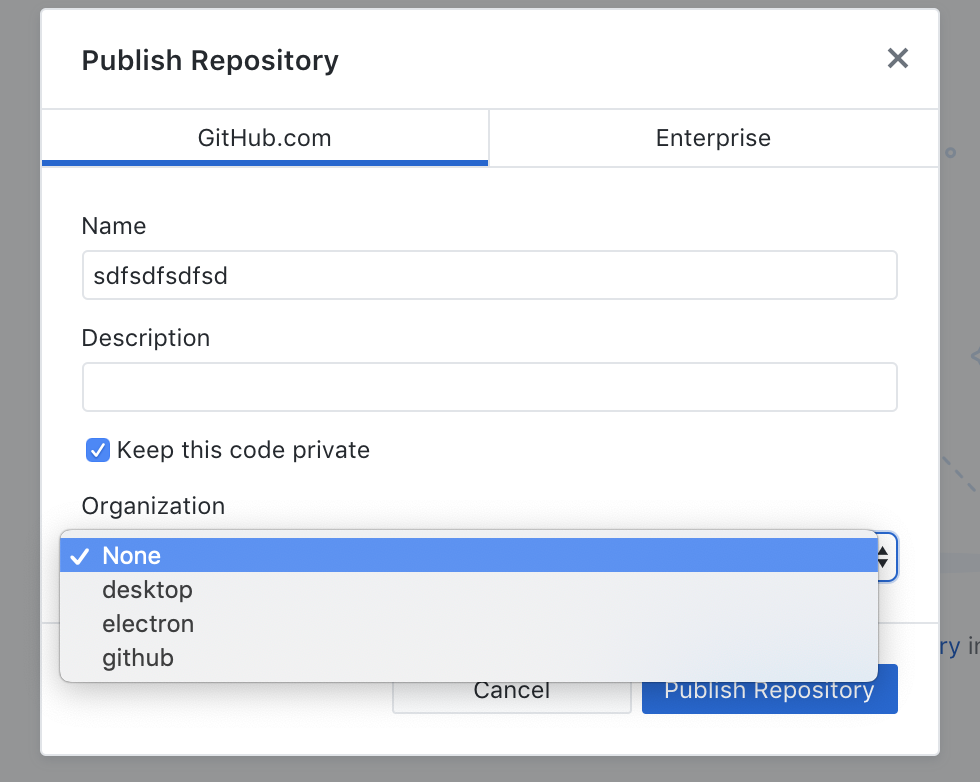Click the Organization label above the dropdown
Image resolution: width=980 pixels, height=782 pixels.
click(x=152, y=506)
